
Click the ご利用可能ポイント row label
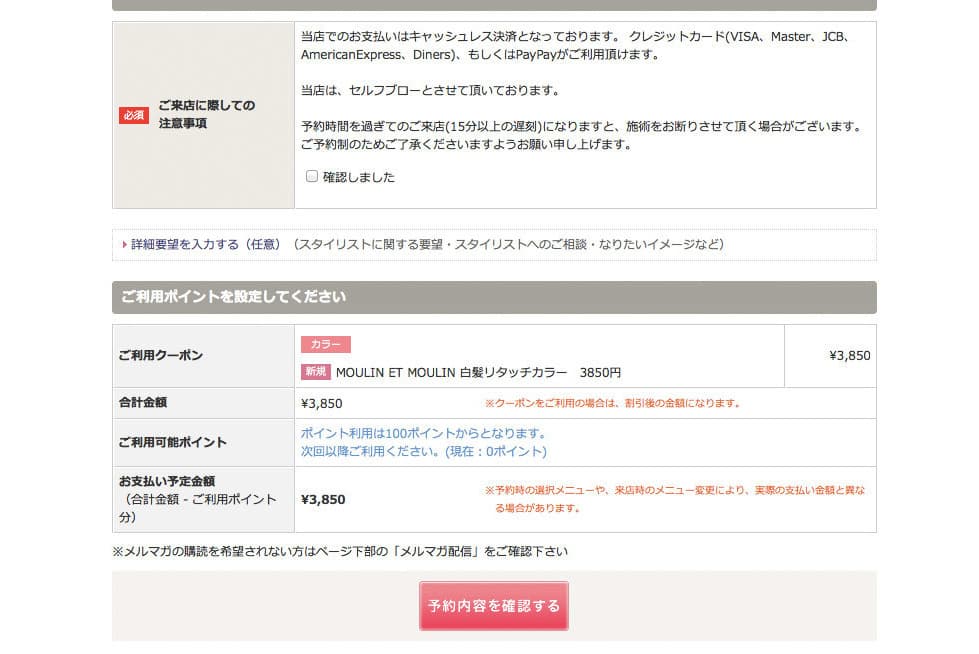[173, 442]
